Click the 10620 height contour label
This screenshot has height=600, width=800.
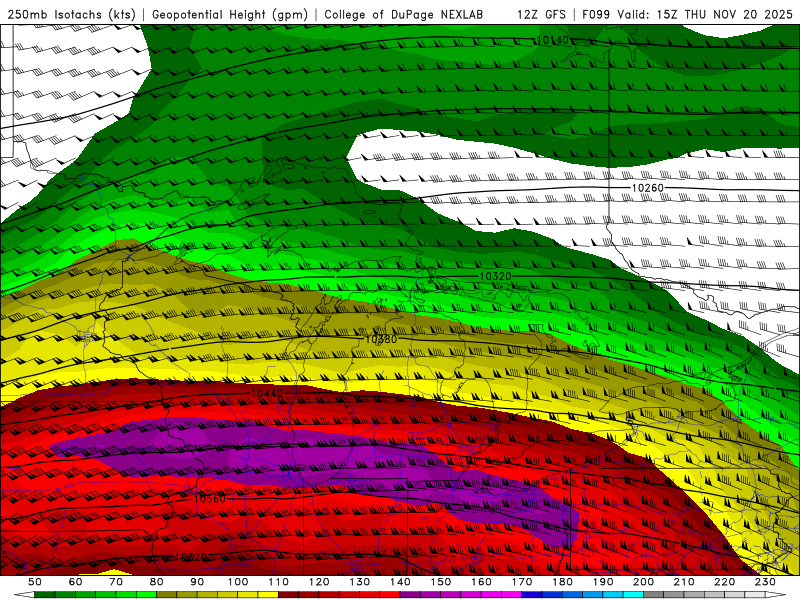point(191,557)
